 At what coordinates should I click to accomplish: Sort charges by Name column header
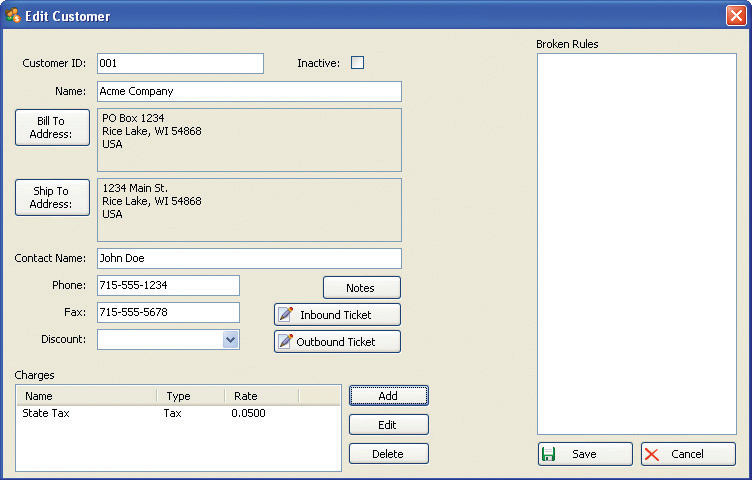(x=86, y=396)
